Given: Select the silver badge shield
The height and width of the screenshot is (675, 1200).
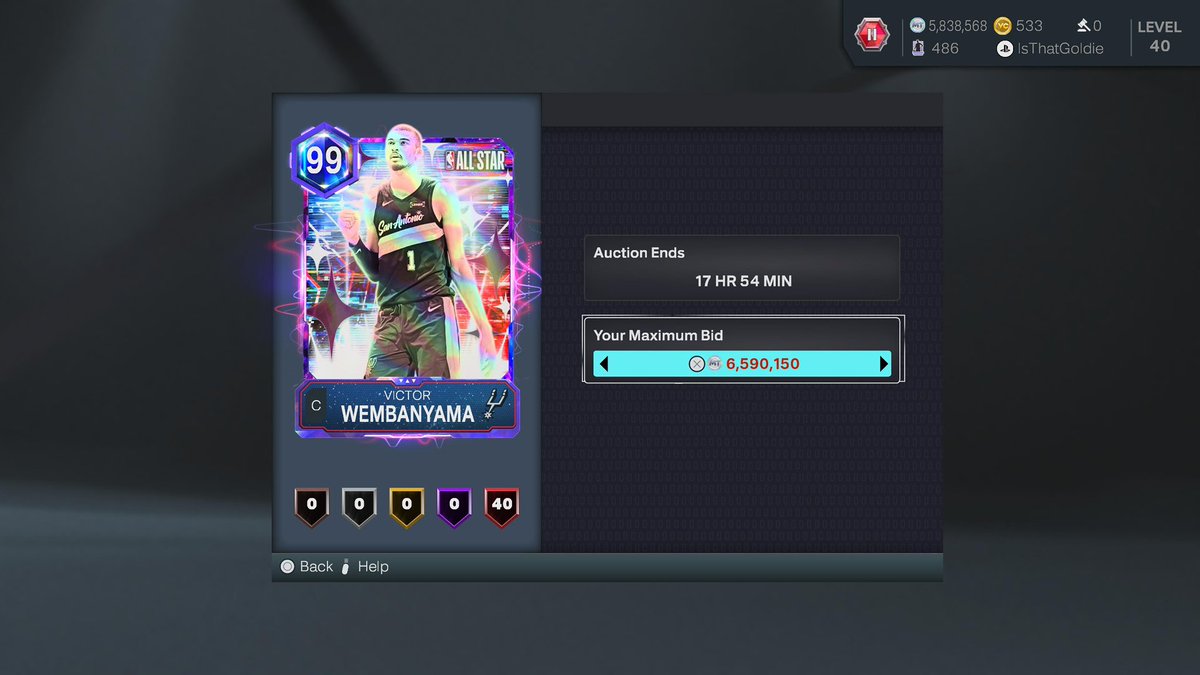Looking at the screenshot, I should pos(358,507).
